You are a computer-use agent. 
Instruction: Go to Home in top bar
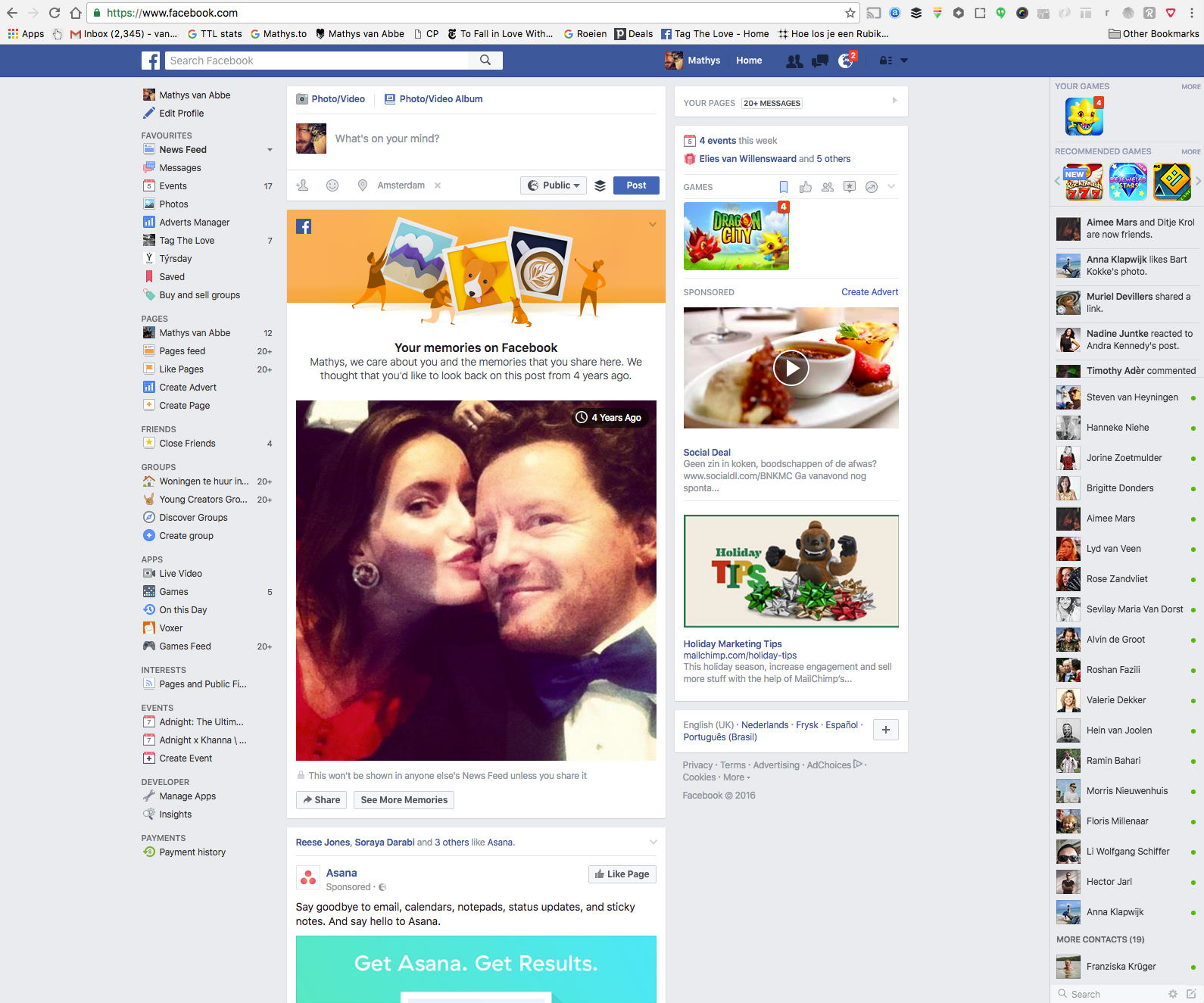click(x=748, y=61)
